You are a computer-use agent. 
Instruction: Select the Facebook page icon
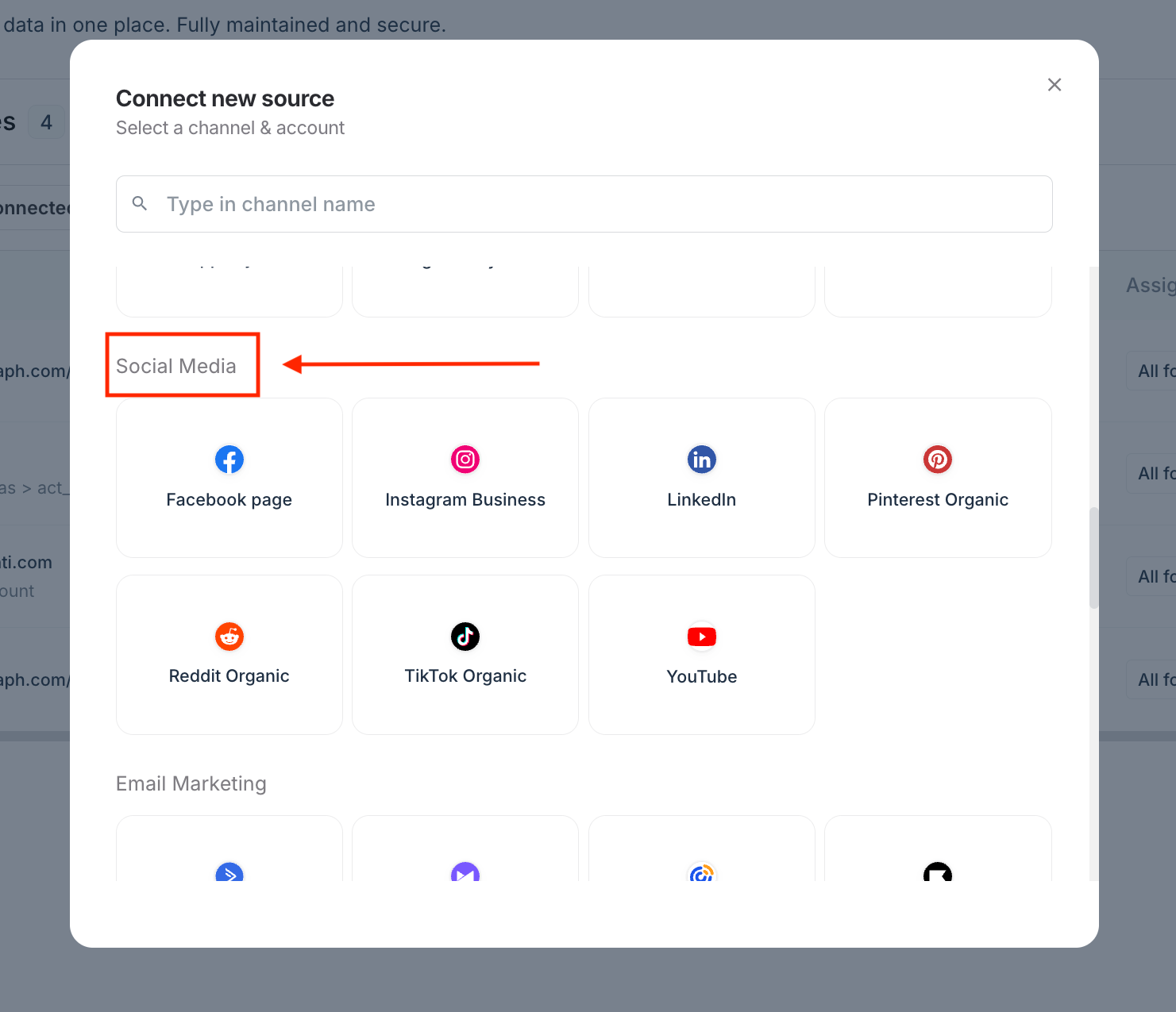[x=229, y=460]
